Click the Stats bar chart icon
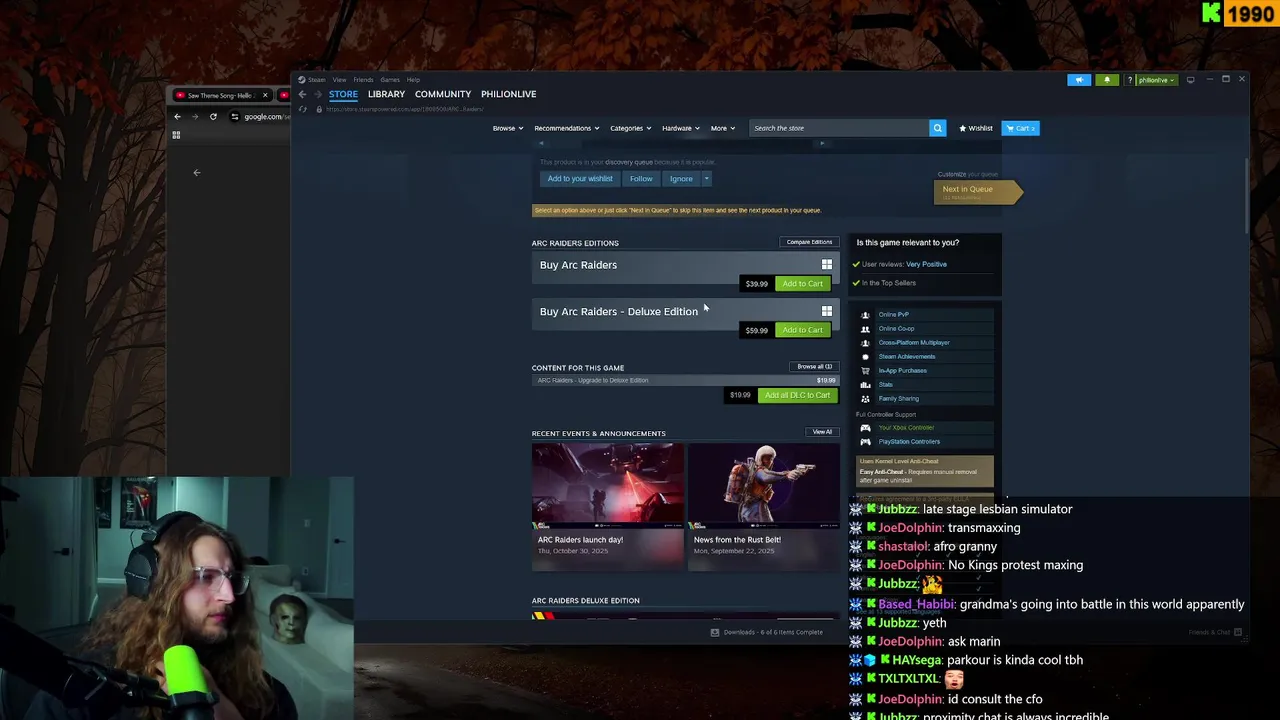1280x720 pixels. coord(866,385)
